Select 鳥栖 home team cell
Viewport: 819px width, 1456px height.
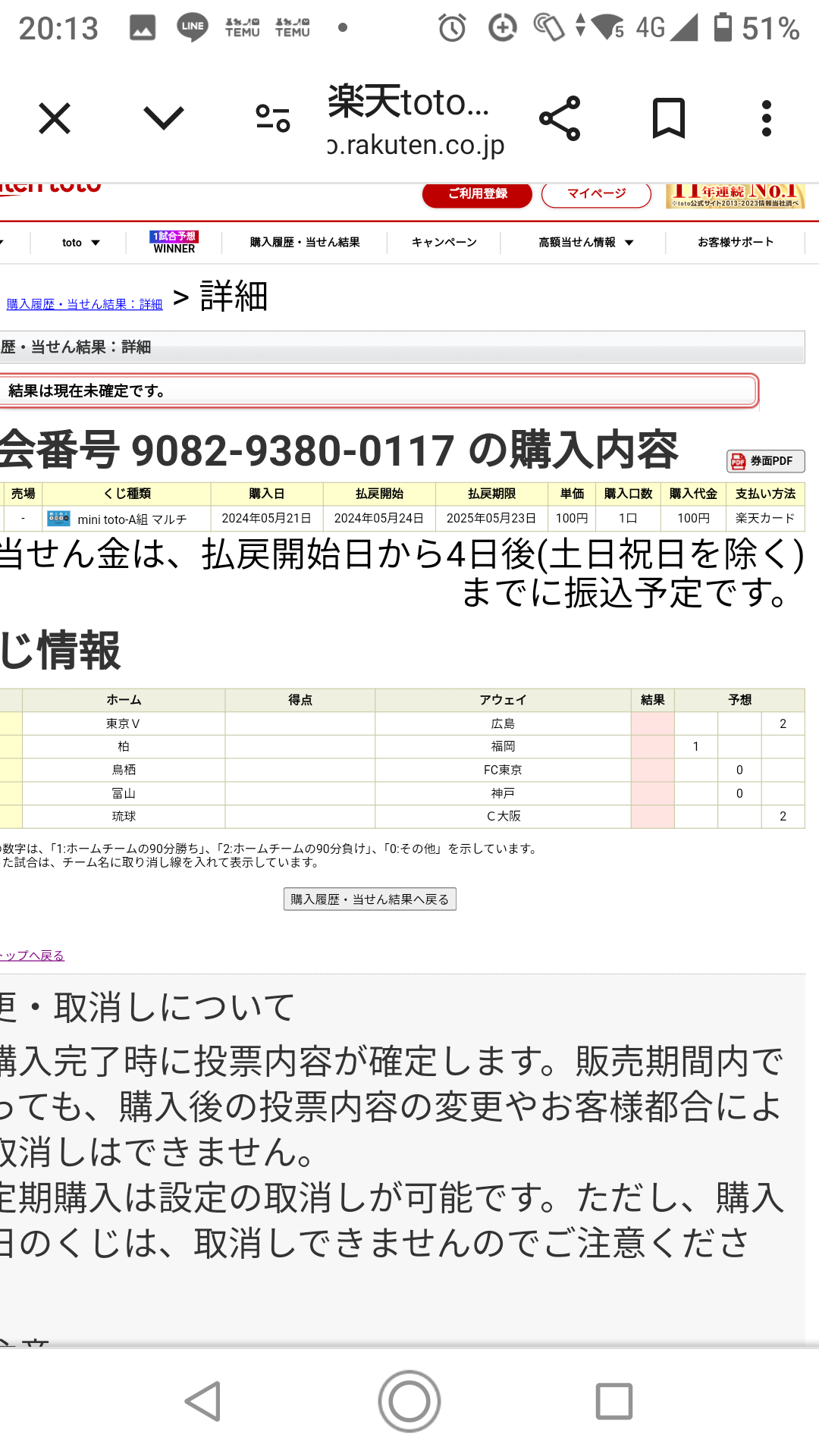coord(124,770)
